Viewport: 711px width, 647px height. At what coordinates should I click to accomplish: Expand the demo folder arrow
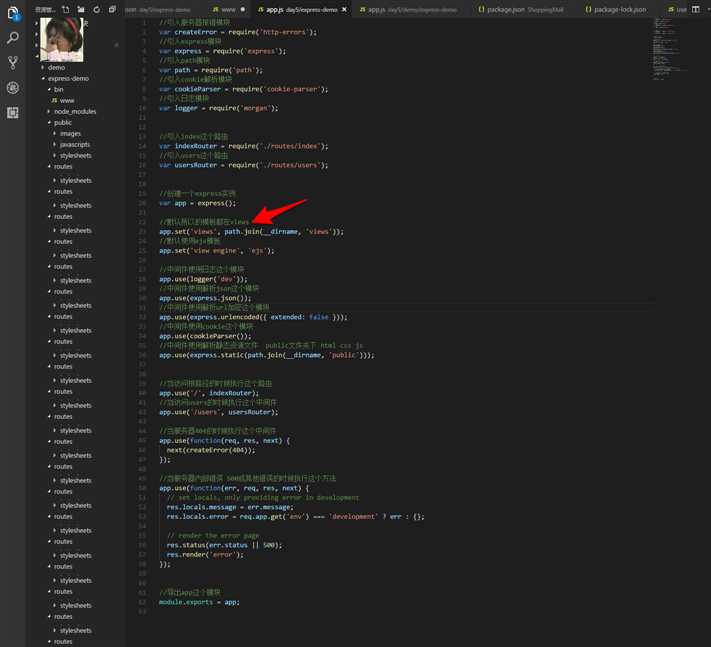point(43,67)
